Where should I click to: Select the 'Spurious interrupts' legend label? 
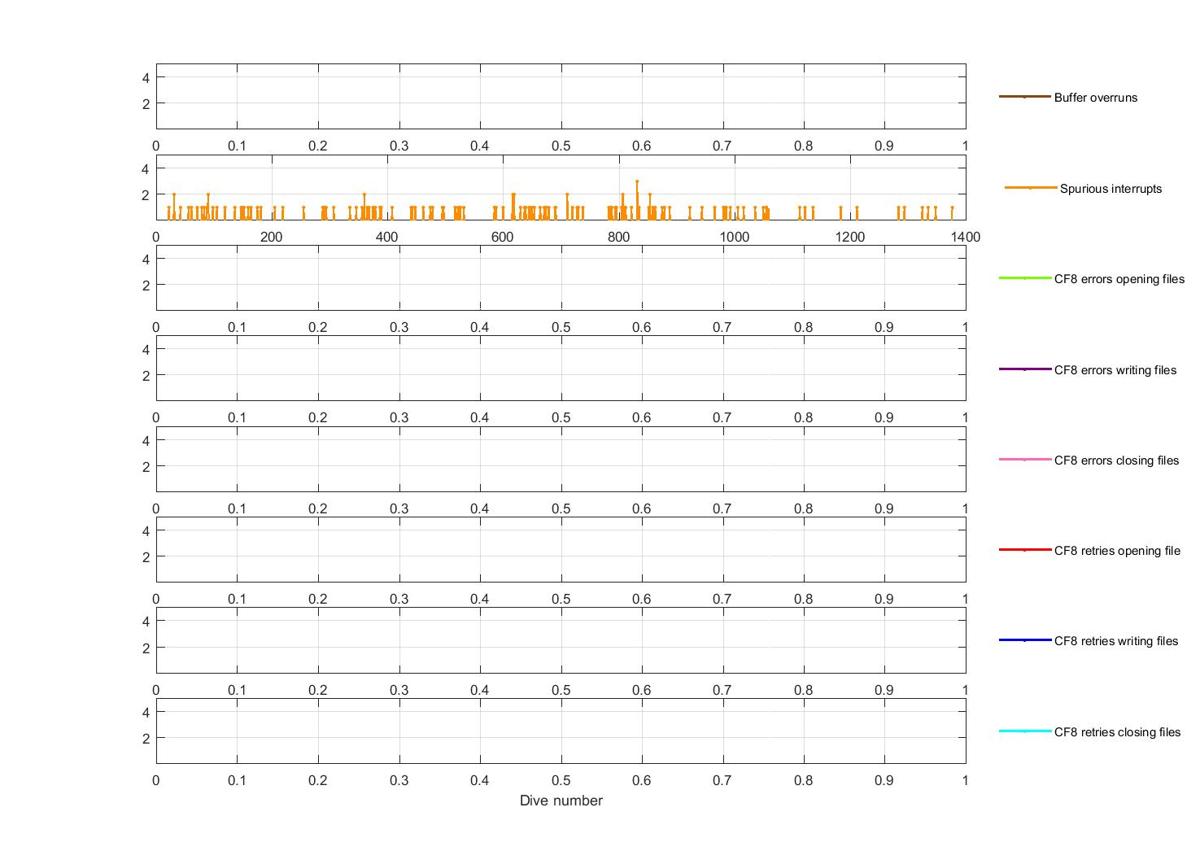1111,188
